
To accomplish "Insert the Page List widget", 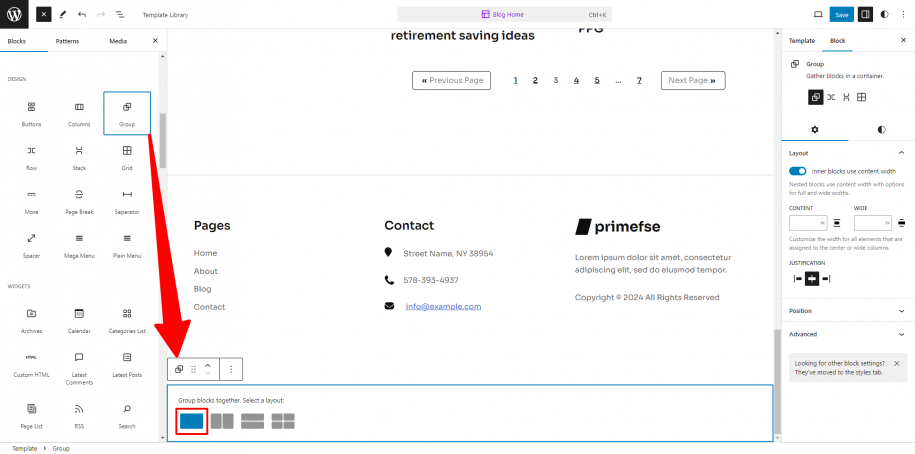I will point(32,415).
